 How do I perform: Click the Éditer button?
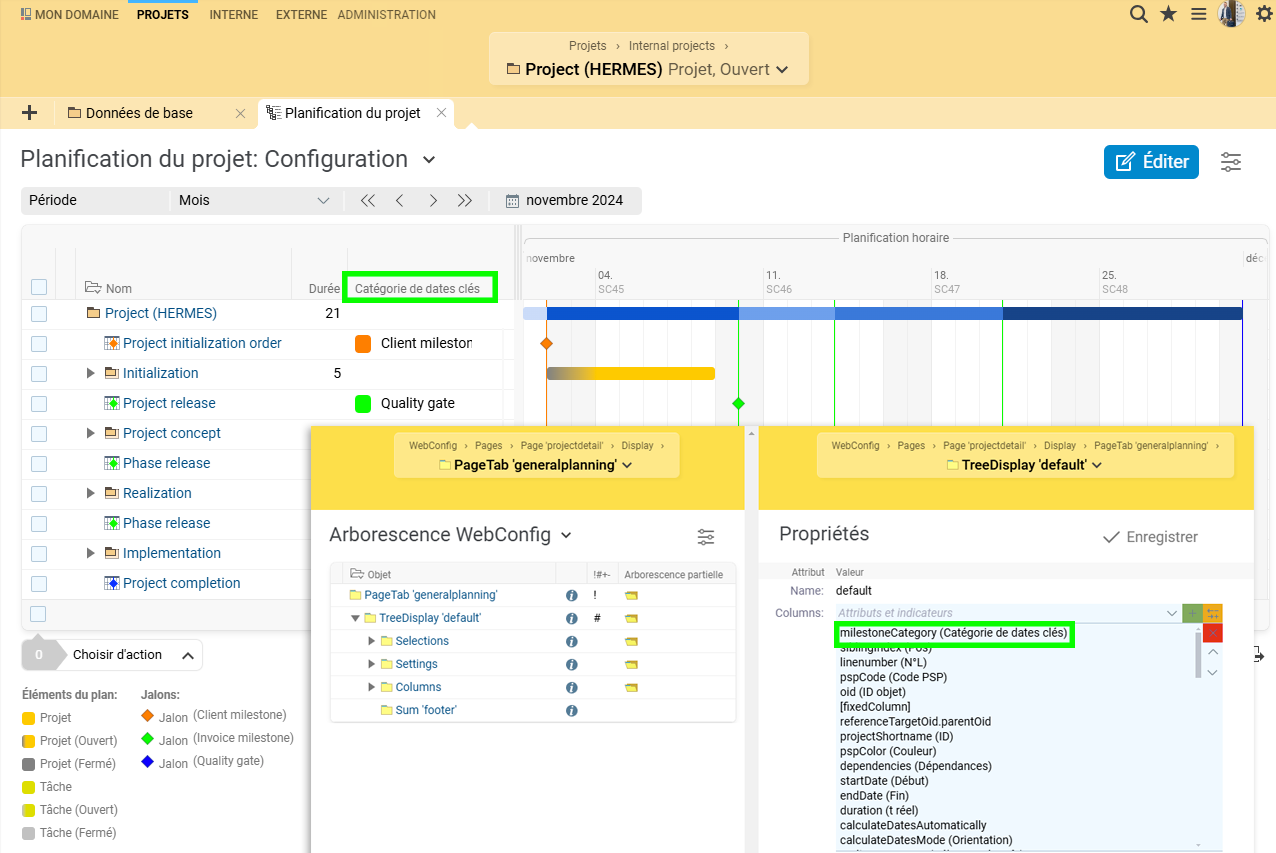click(1151, 162)
